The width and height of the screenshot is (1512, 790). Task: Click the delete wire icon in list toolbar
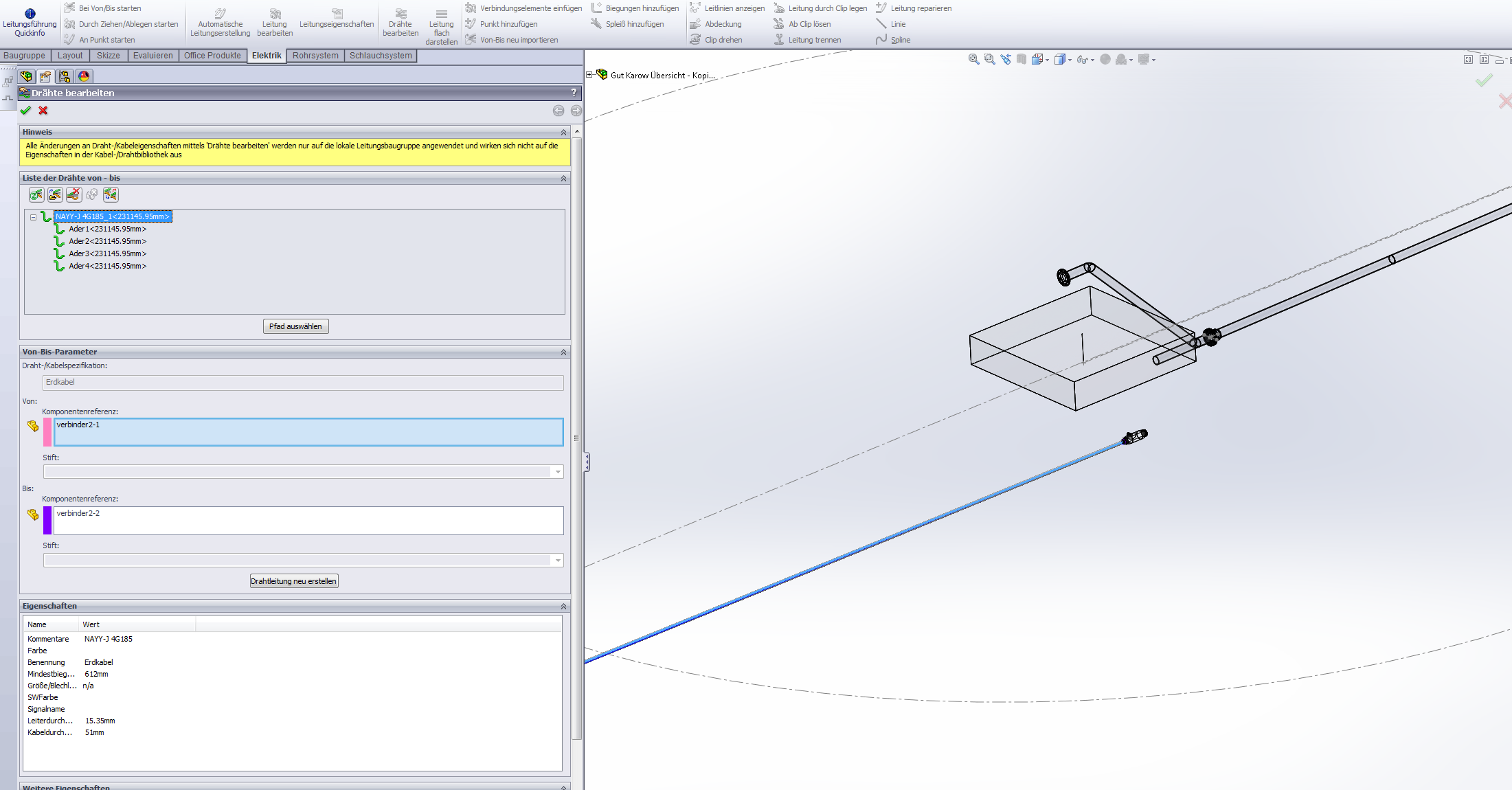(x=74, y=195)
